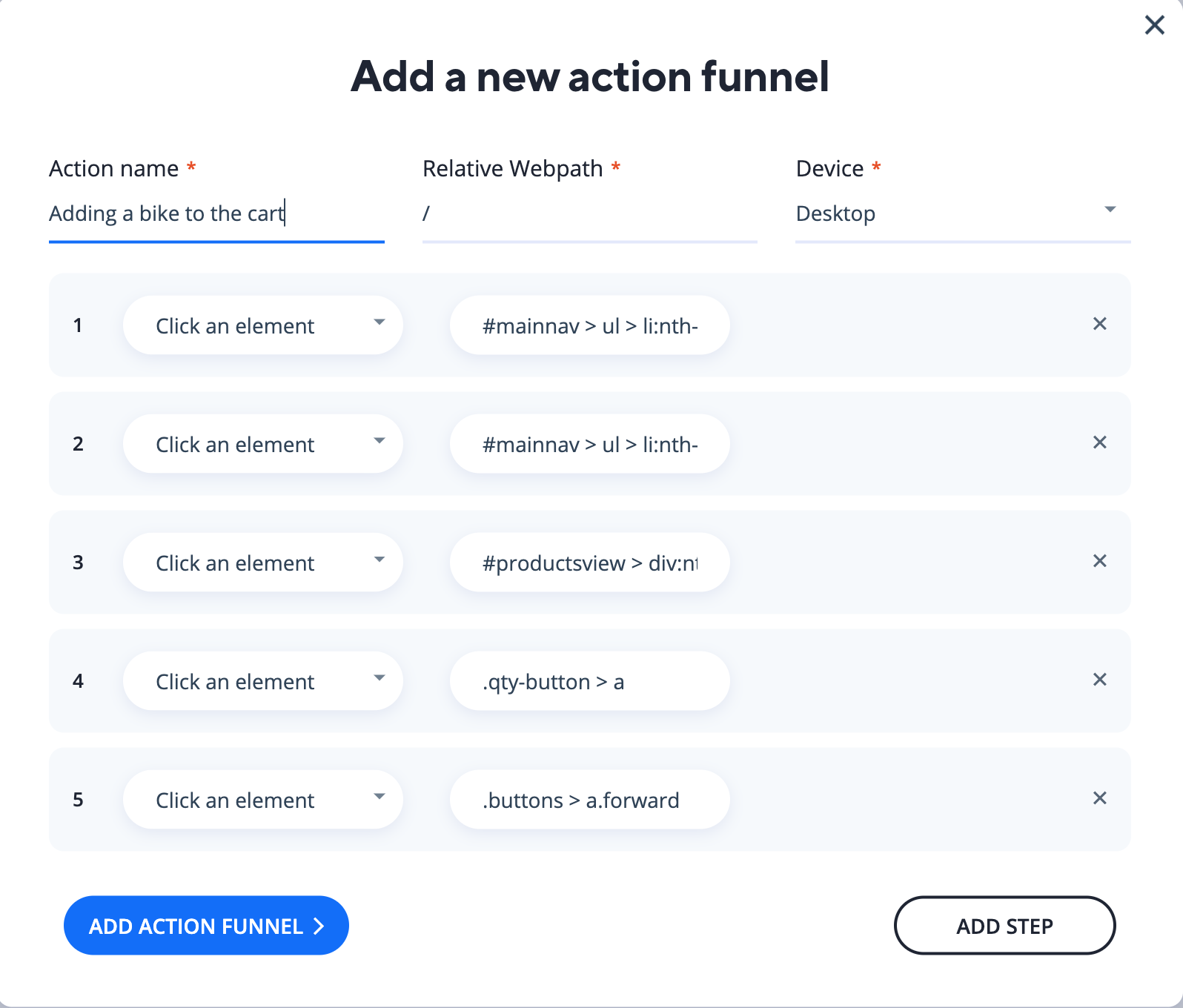Edit the #productsview selector in step 3
Screen dimensions: 1183x1008
click(x=590, y=563)
